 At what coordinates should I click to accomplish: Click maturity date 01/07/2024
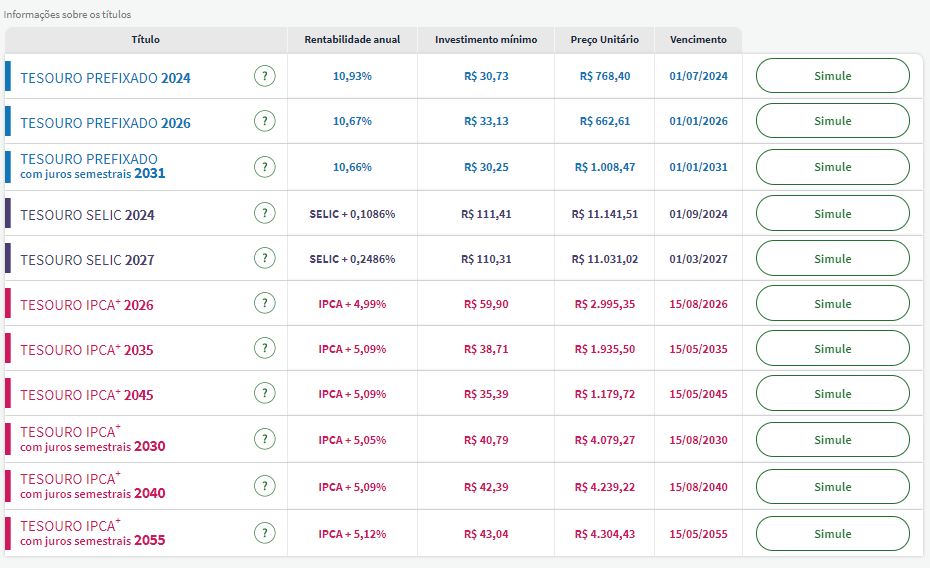pos(699,76)
